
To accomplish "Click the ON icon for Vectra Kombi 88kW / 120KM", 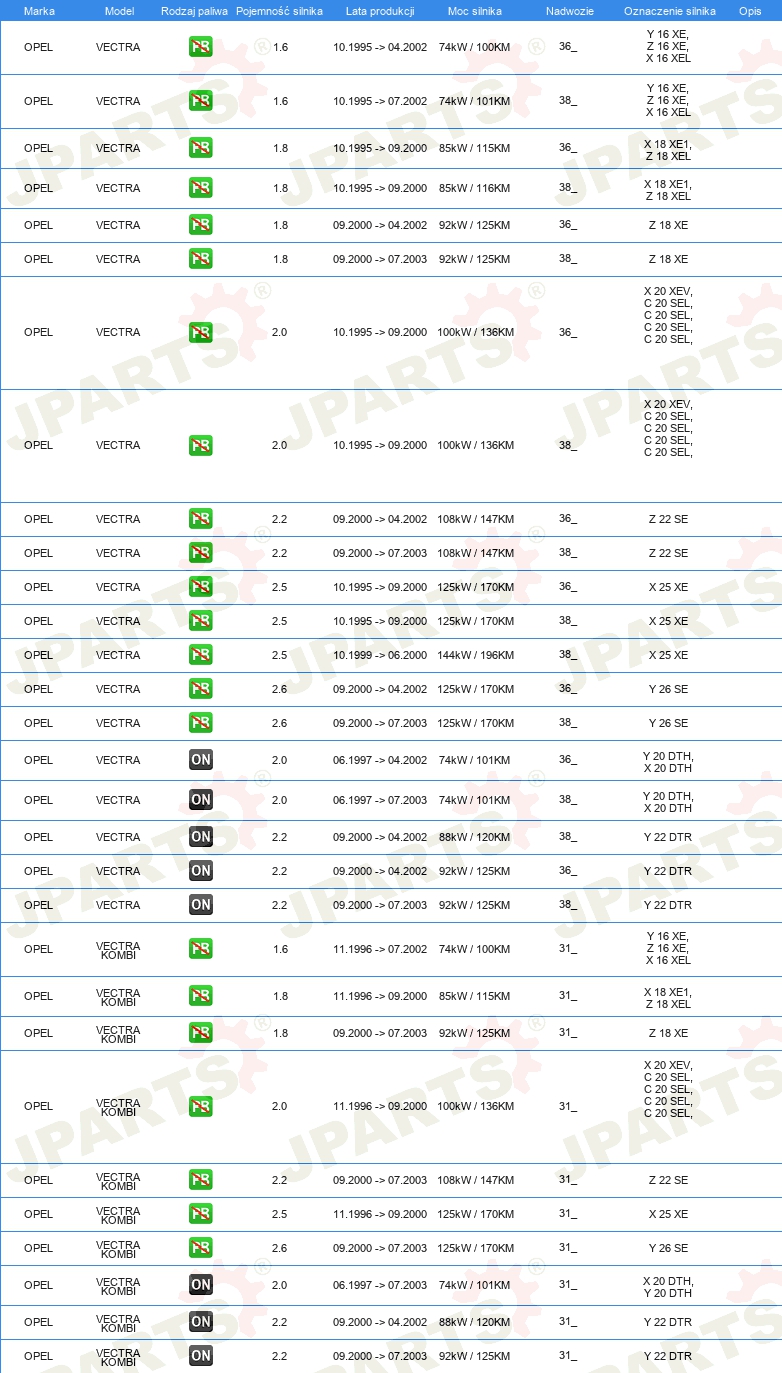I will (201, 1321).
